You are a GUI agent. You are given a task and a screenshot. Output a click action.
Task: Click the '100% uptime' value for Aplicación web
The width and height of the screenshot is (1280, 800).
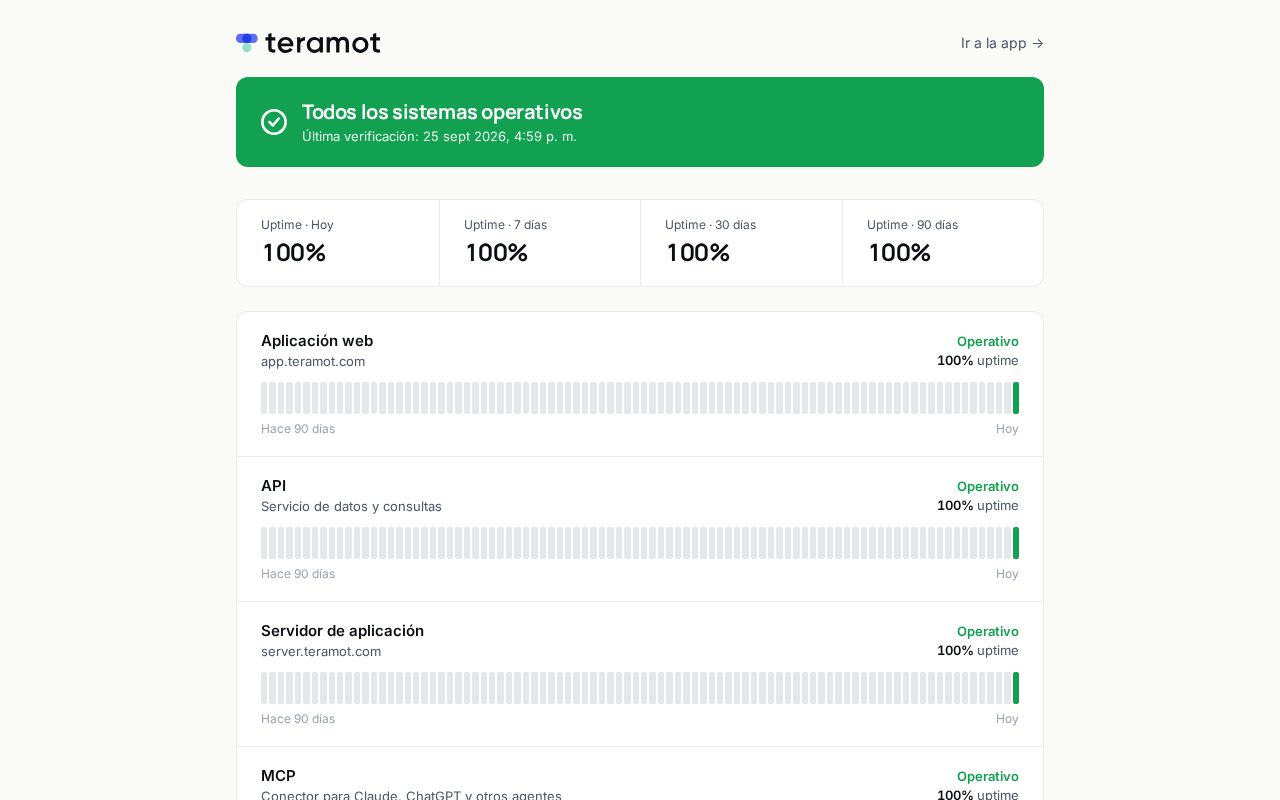(978, 360)
